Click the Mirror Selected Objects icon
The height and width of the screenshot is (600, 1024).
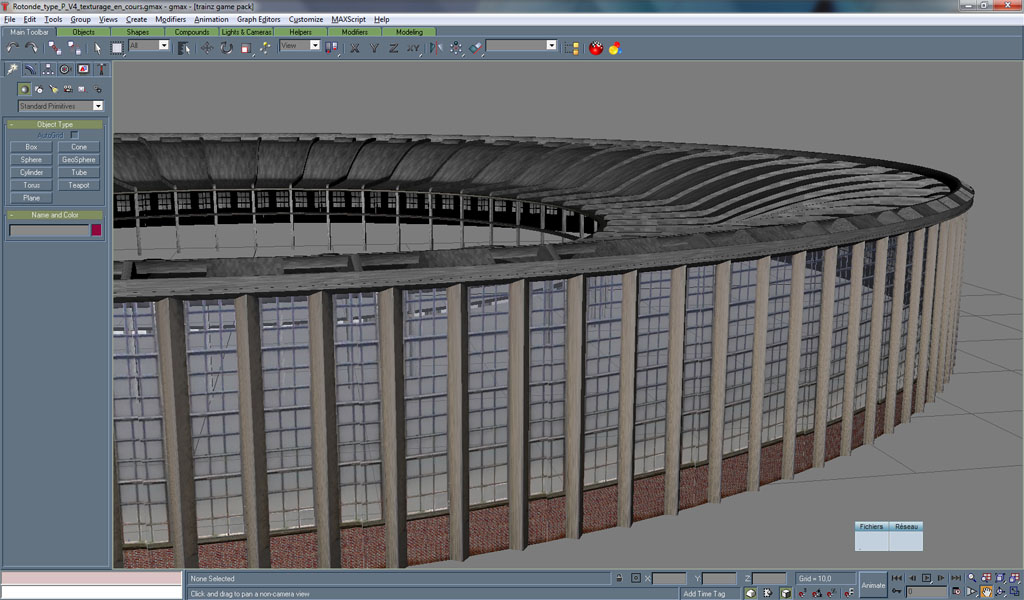pos(436,47)
